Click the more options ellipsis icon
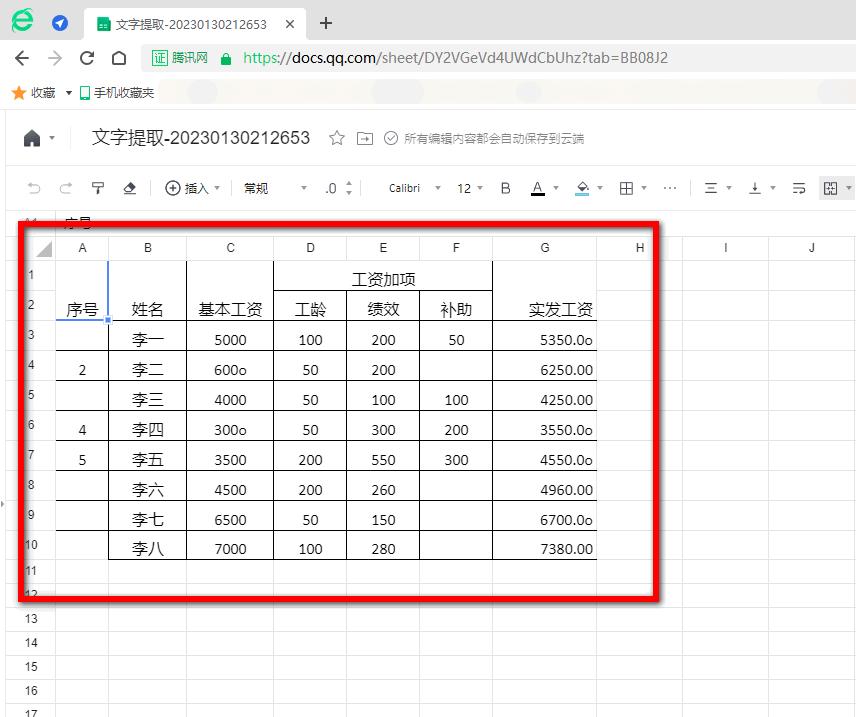The height and width of the screenshot is (717, 856). click(670, 188)
